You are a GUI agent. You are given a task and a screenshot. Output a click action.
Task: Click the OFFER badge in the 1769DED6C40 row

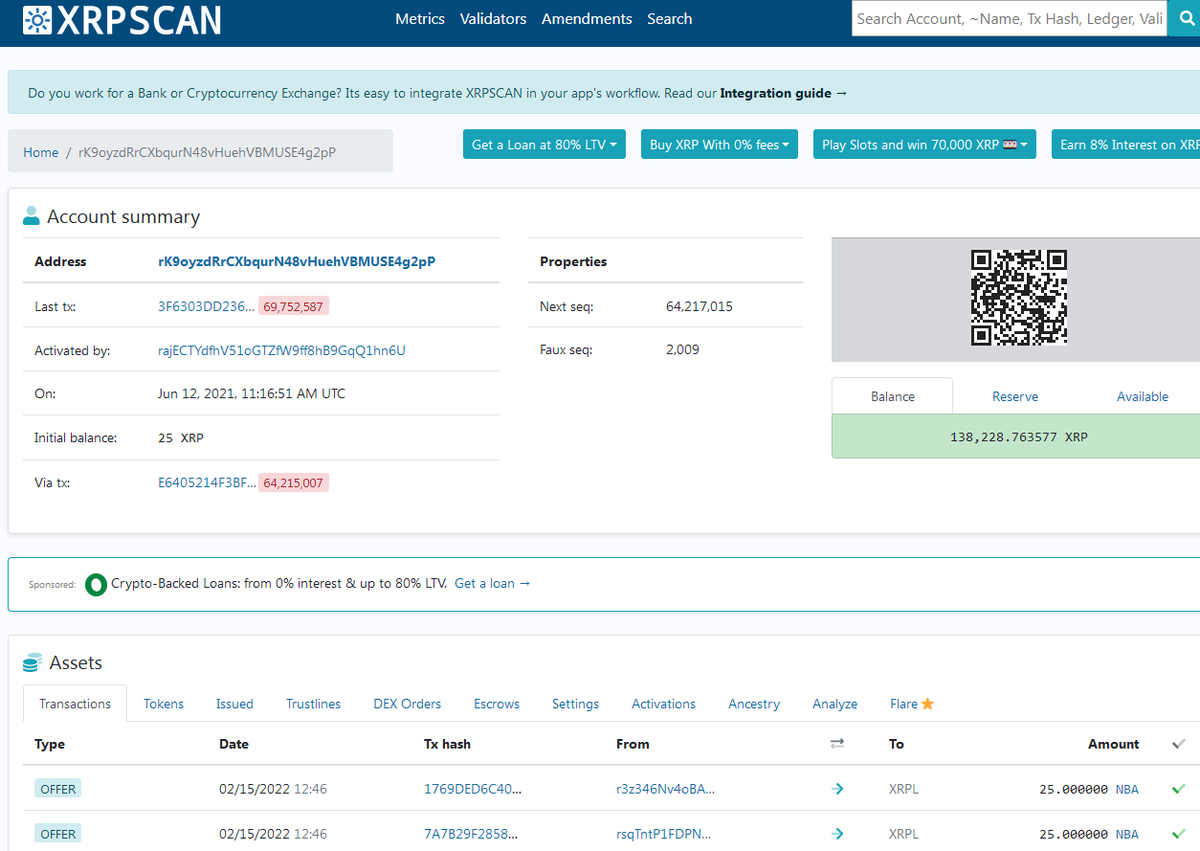pyautogui.click(x=58, y=789)
